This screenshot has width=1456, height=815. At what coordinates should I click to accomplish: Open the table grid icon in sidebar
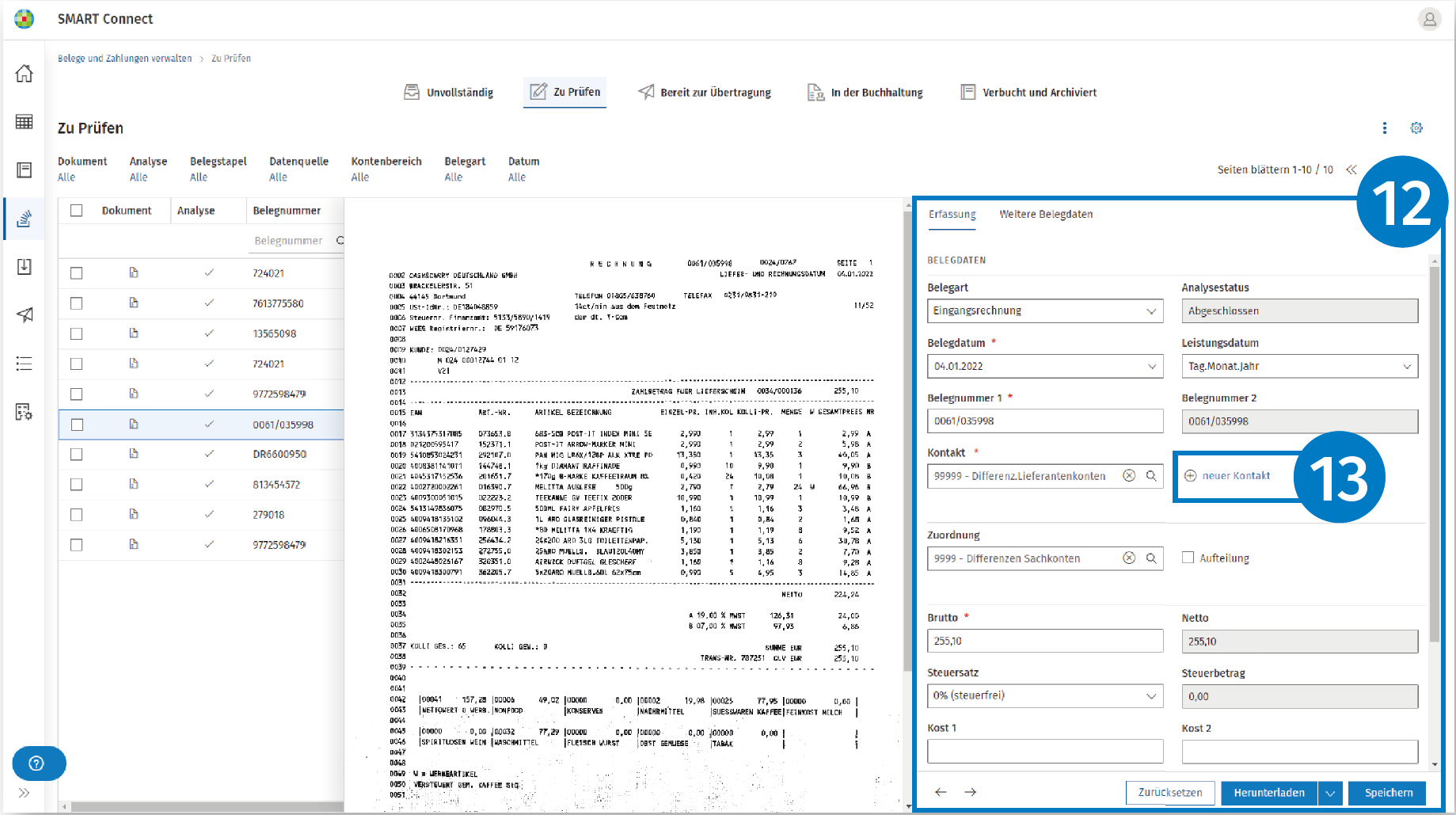tap(25, 121)
